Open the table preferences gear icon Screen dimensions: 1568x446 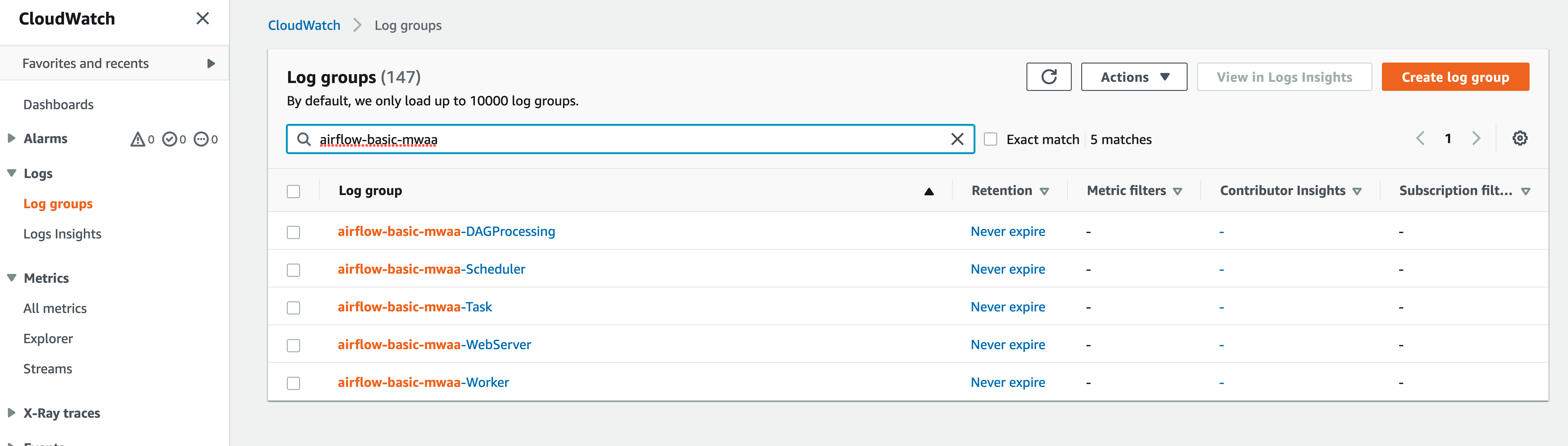1519,138
